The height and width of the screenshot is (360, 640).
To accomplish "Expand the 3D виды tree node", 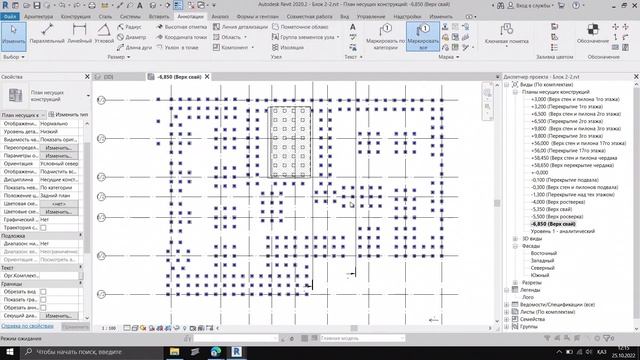I will tap(515, 238).
